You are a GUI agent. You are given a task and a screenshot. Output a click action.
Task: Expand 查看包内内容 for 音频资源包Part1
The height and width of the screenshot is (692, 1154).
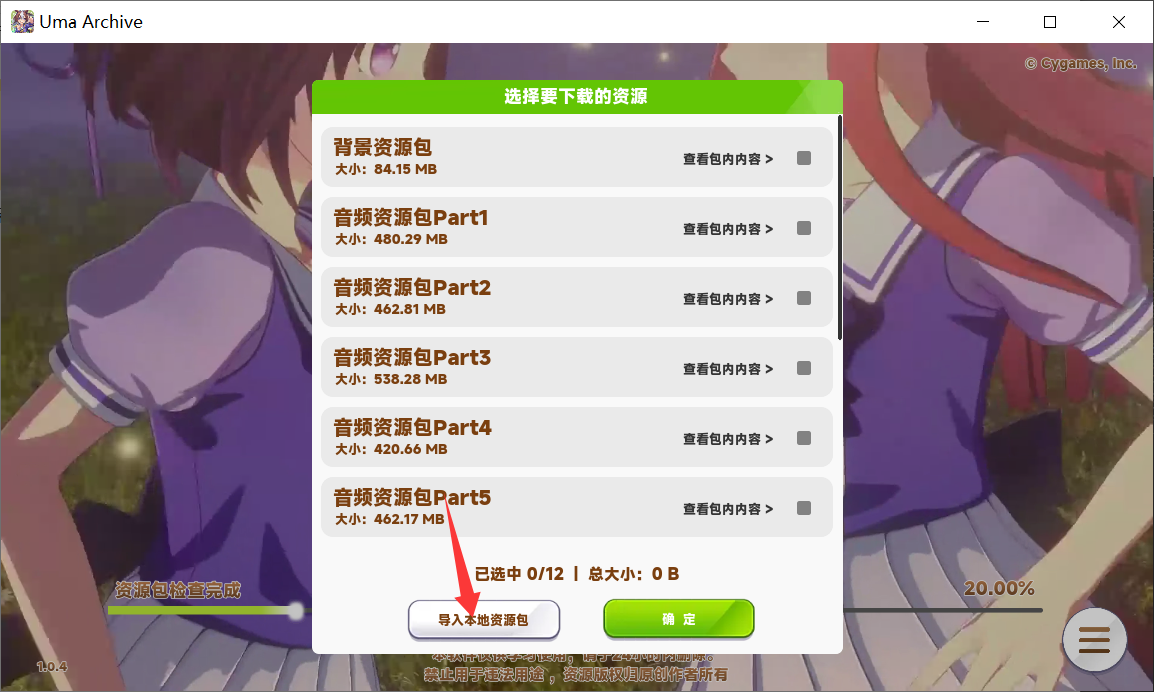(728, 229)
